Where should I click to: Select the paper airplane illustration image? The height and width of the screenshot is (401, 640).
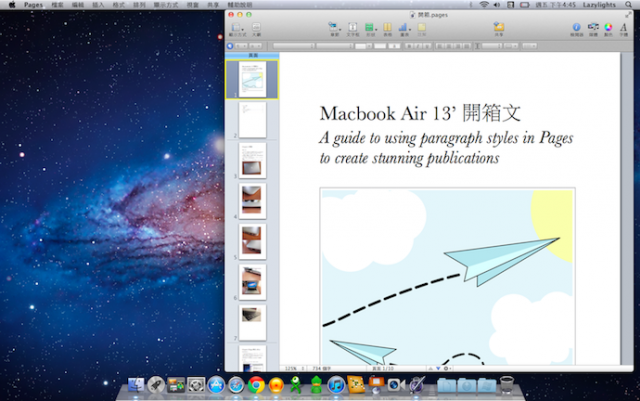(448, 276)
